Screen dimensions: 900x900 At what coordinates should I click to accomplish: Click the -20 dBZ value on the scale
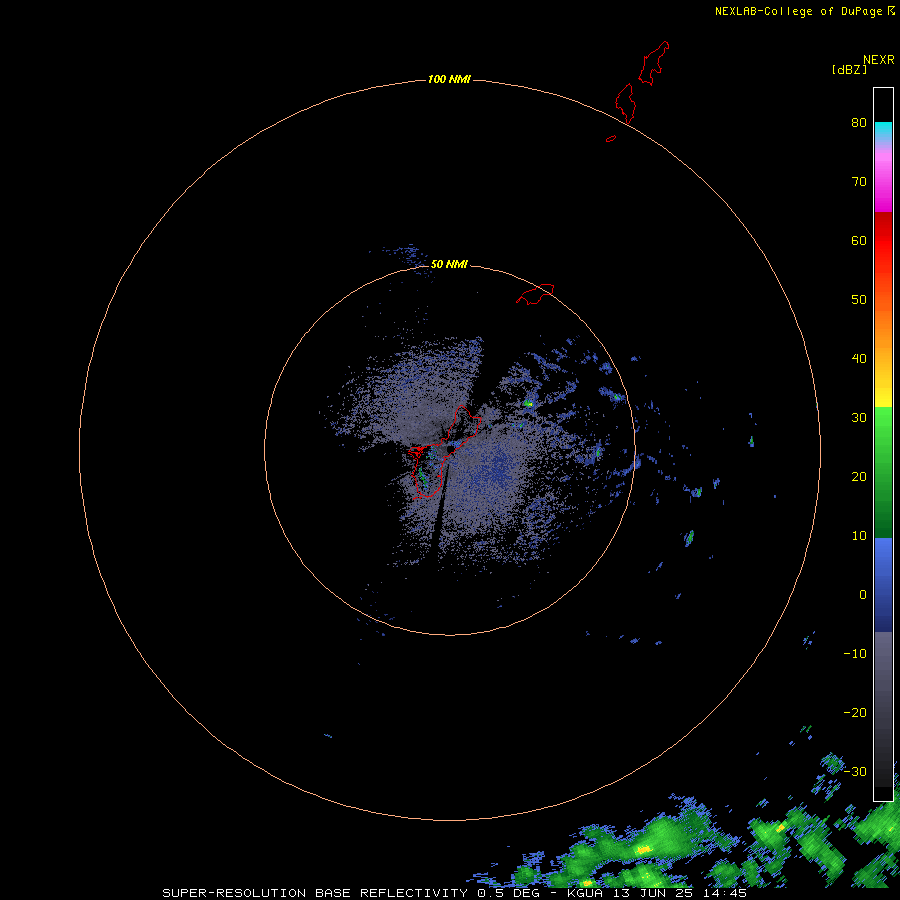(855, 713)
